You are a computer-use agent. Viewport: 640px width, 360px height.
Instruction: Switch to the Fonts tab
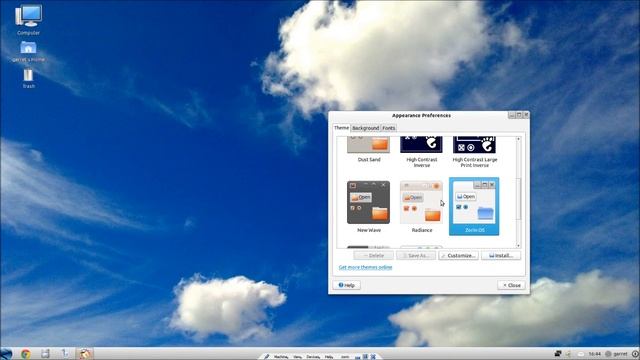(x=389, y=128)
